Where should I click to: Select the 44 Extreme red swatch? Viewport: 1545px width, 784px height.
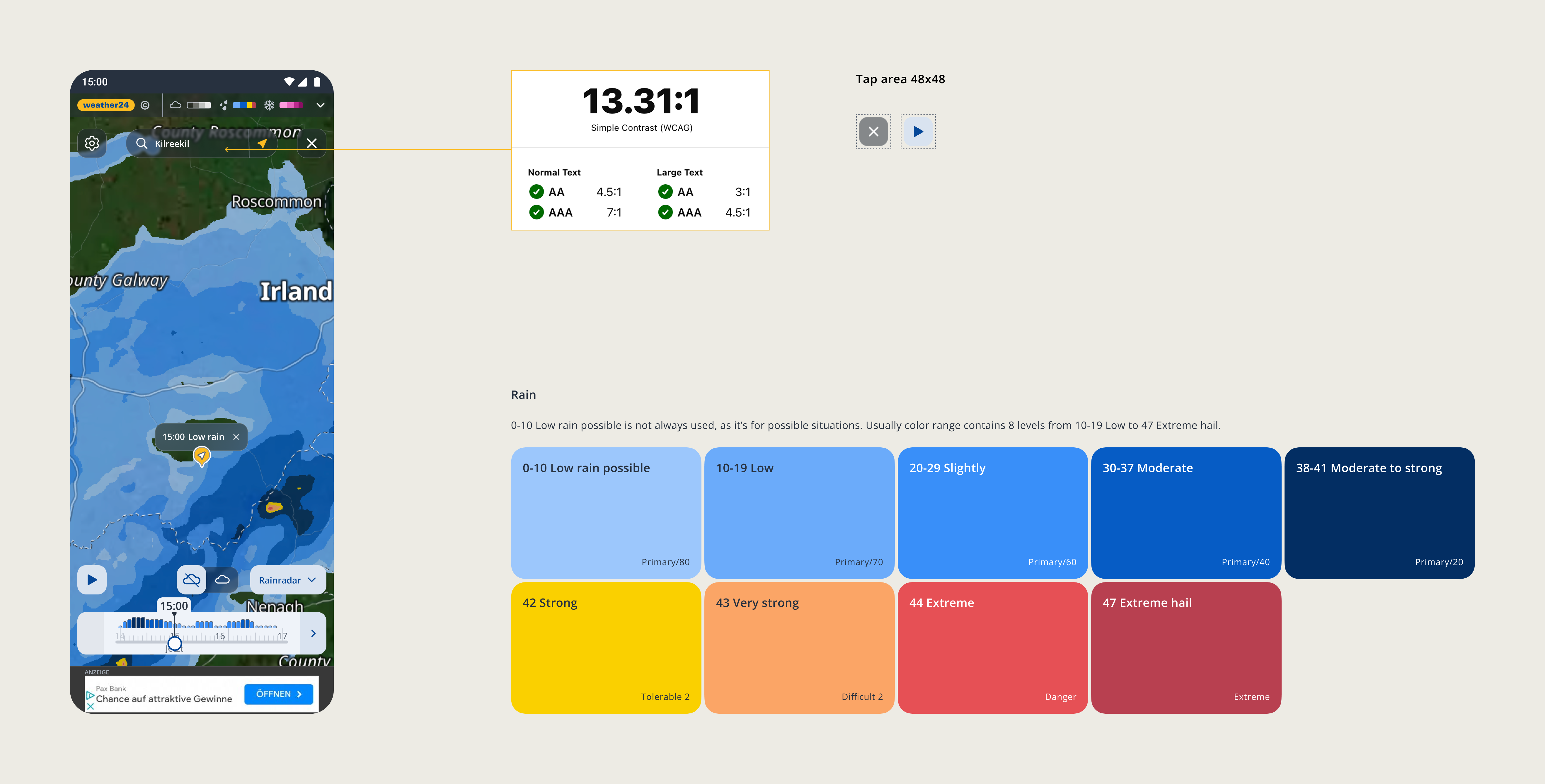coord(993,648)
